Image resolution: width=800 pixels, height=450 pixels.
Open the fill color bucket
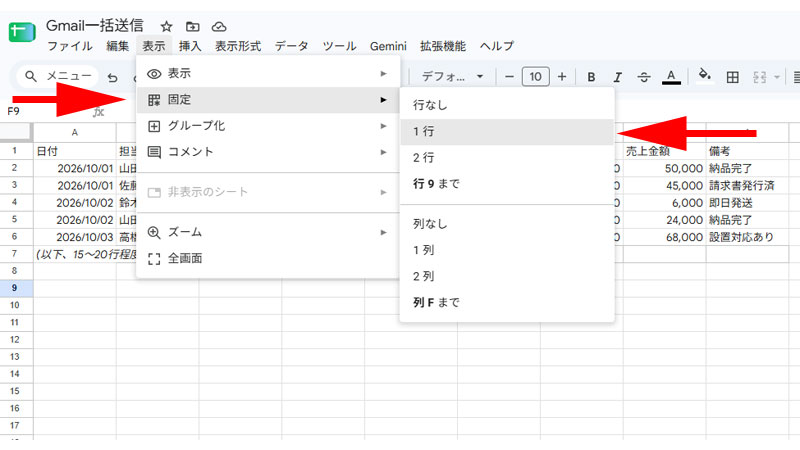705,76
